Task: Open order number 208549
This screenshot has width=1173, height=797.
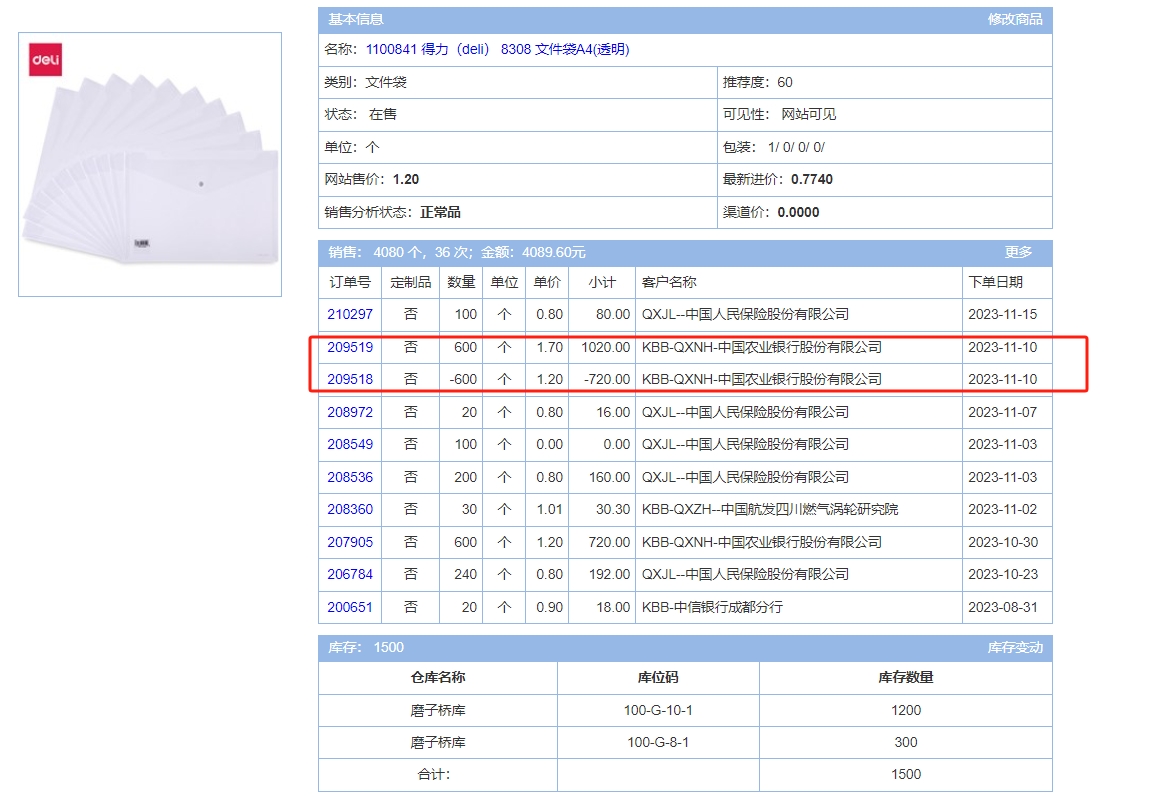Action: (x=349, y=445)
